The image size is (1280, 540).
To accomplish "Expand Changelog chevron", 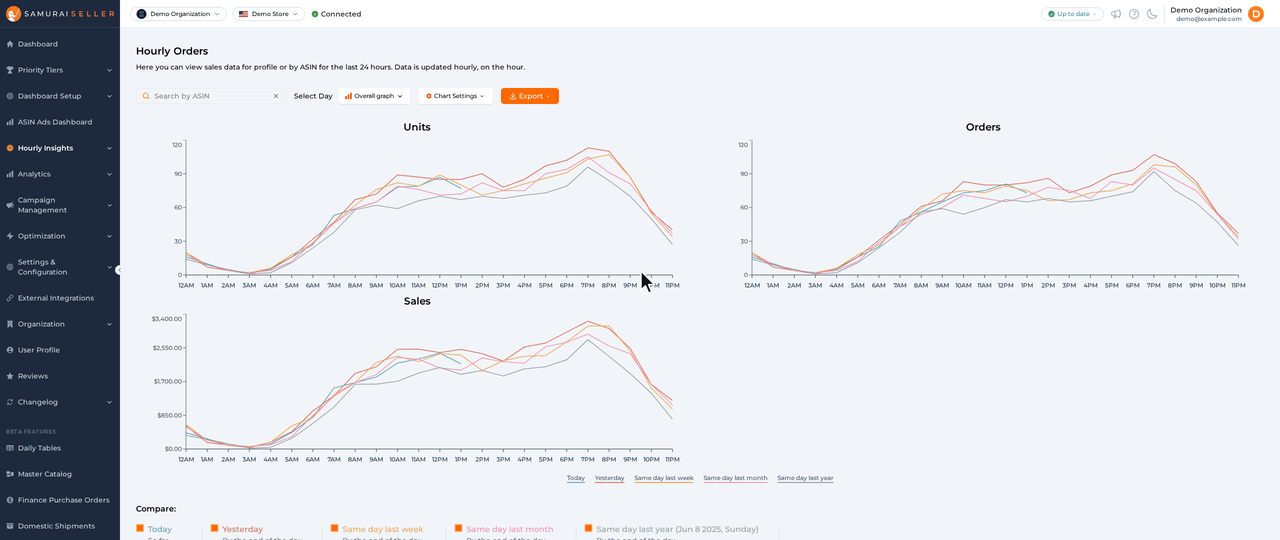I will 109,402.
